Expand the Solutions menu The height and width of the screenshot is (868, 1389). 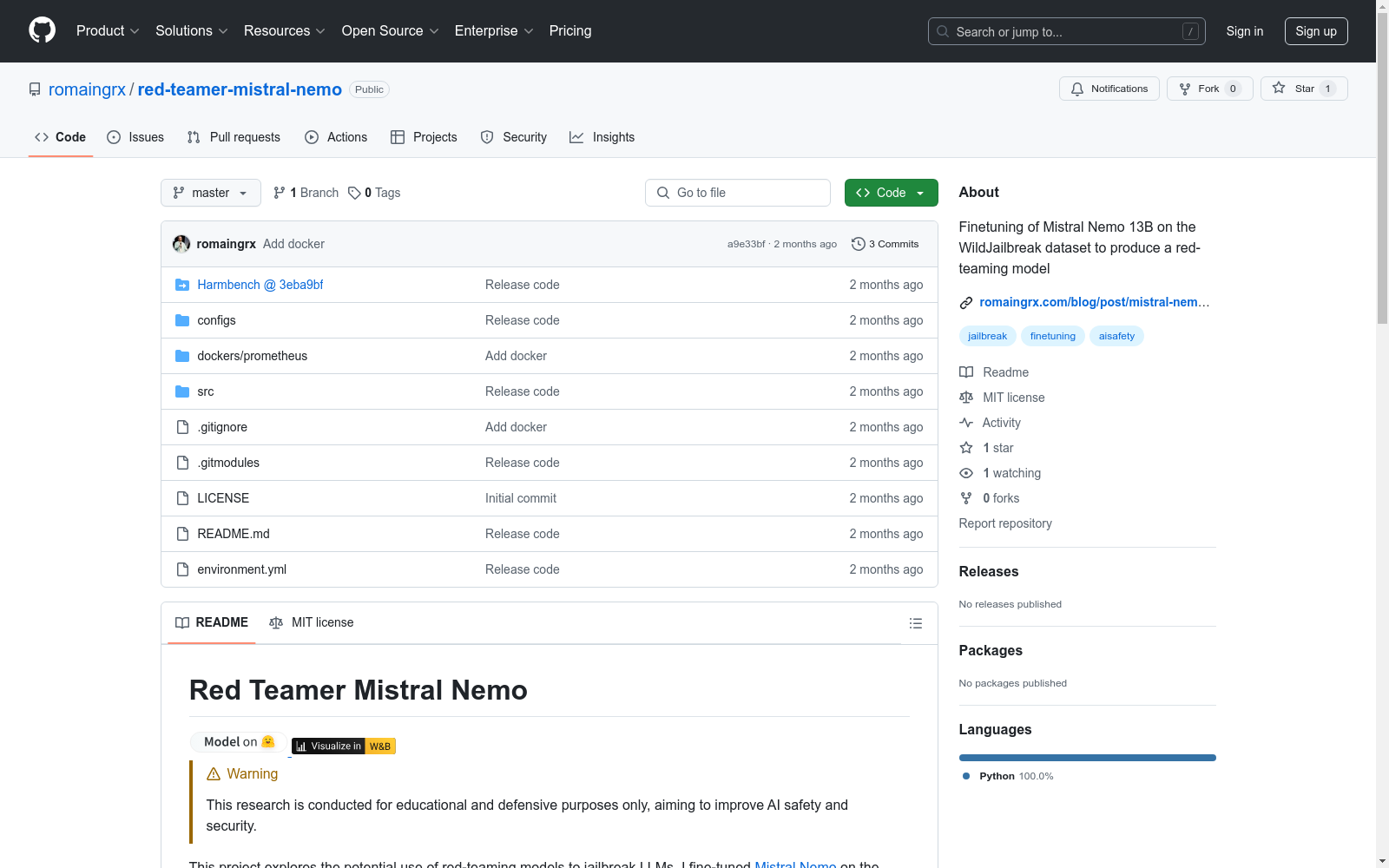[x=192, y=30]
